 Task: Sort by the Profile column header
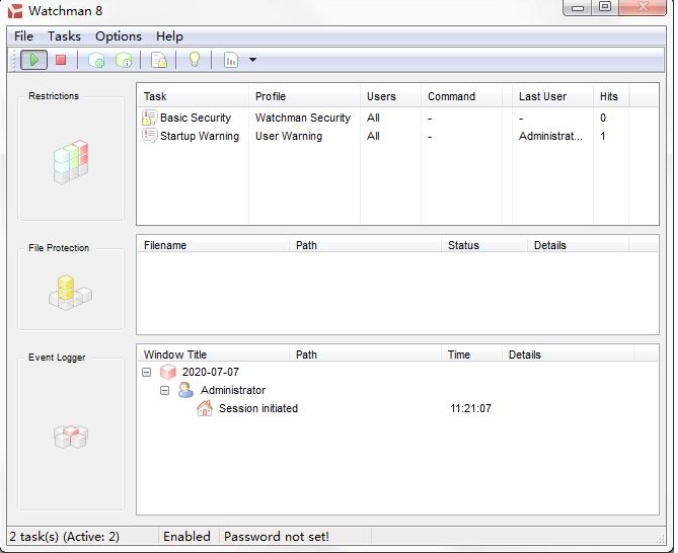304,96
